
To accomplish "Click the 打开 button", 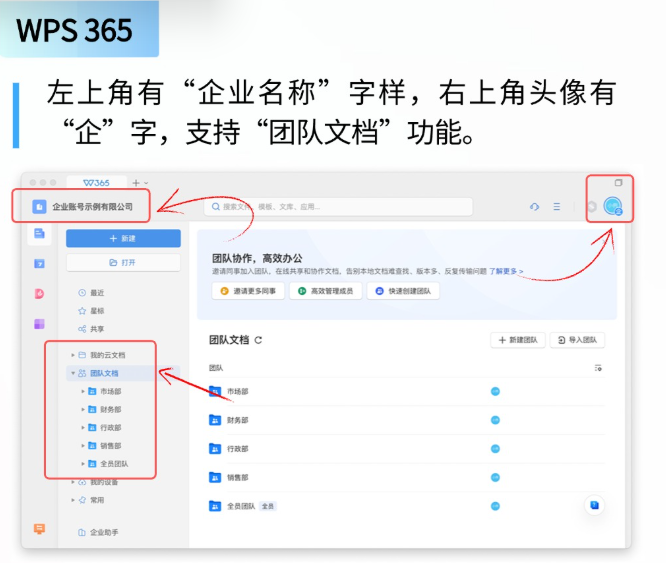I will (123, 263).
